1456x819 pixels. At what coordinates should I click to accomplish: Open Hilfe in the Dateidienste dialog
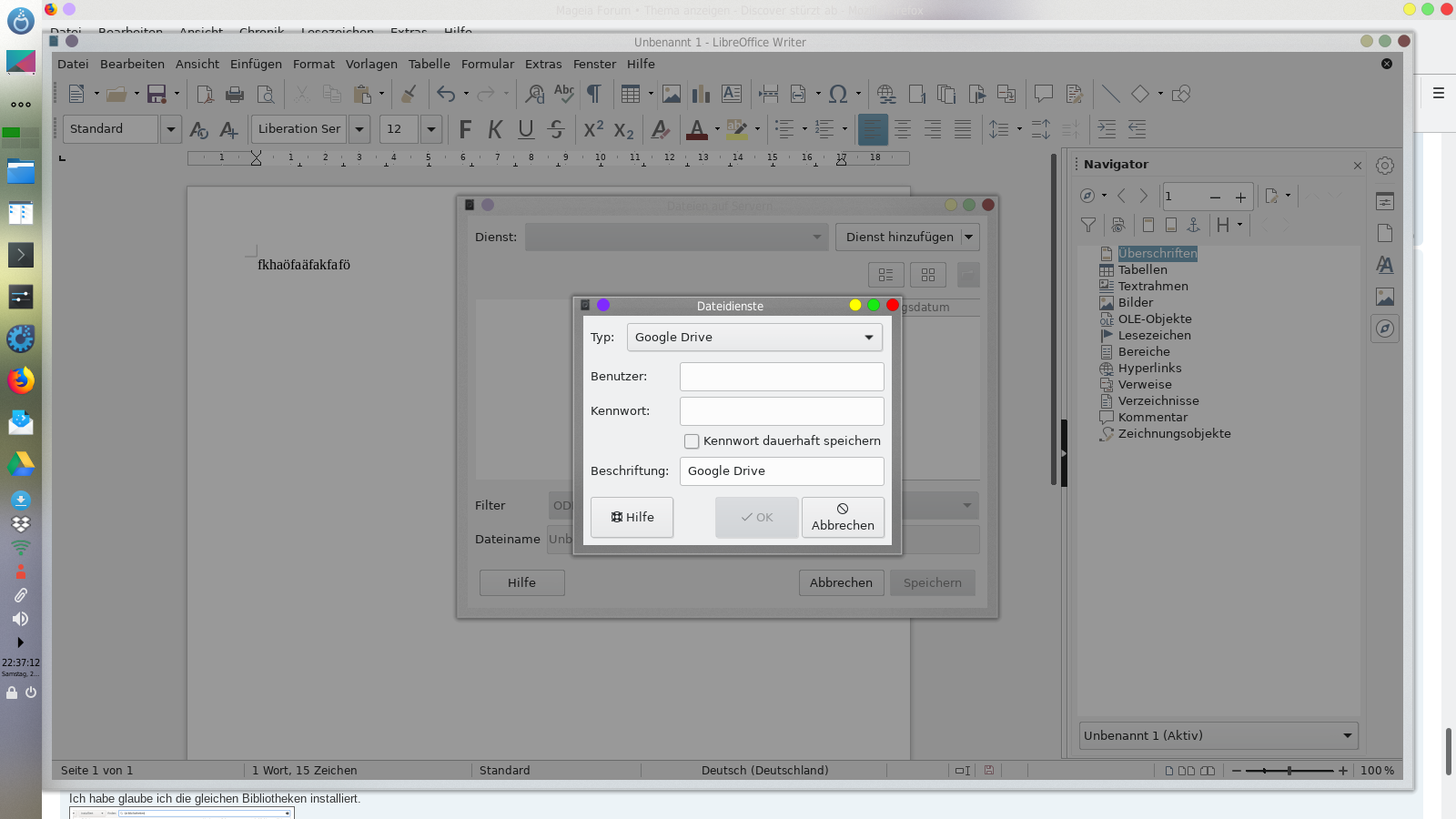(632, 517)
